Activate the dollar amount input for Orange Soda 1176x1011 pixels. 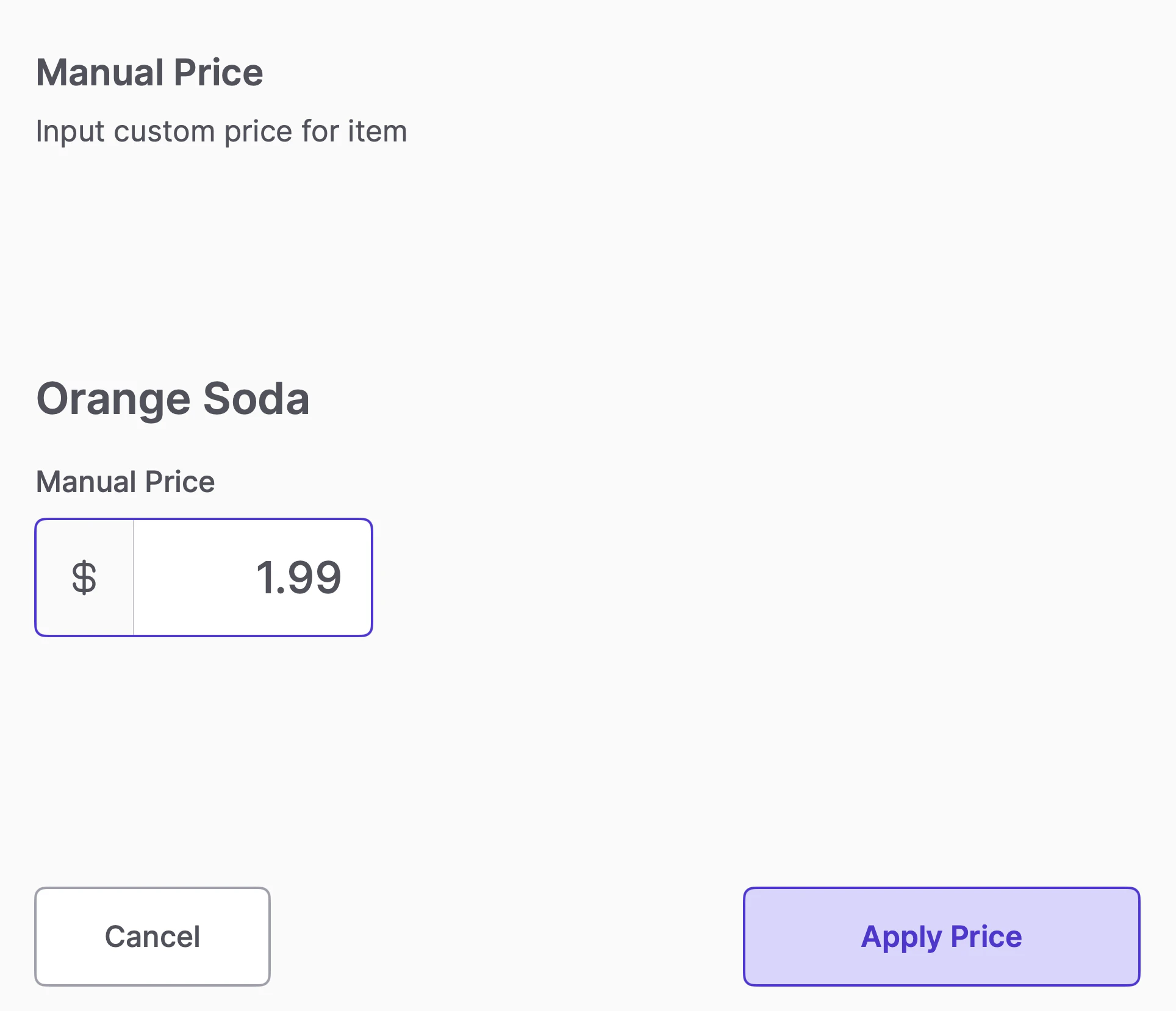tap(253, 577)
